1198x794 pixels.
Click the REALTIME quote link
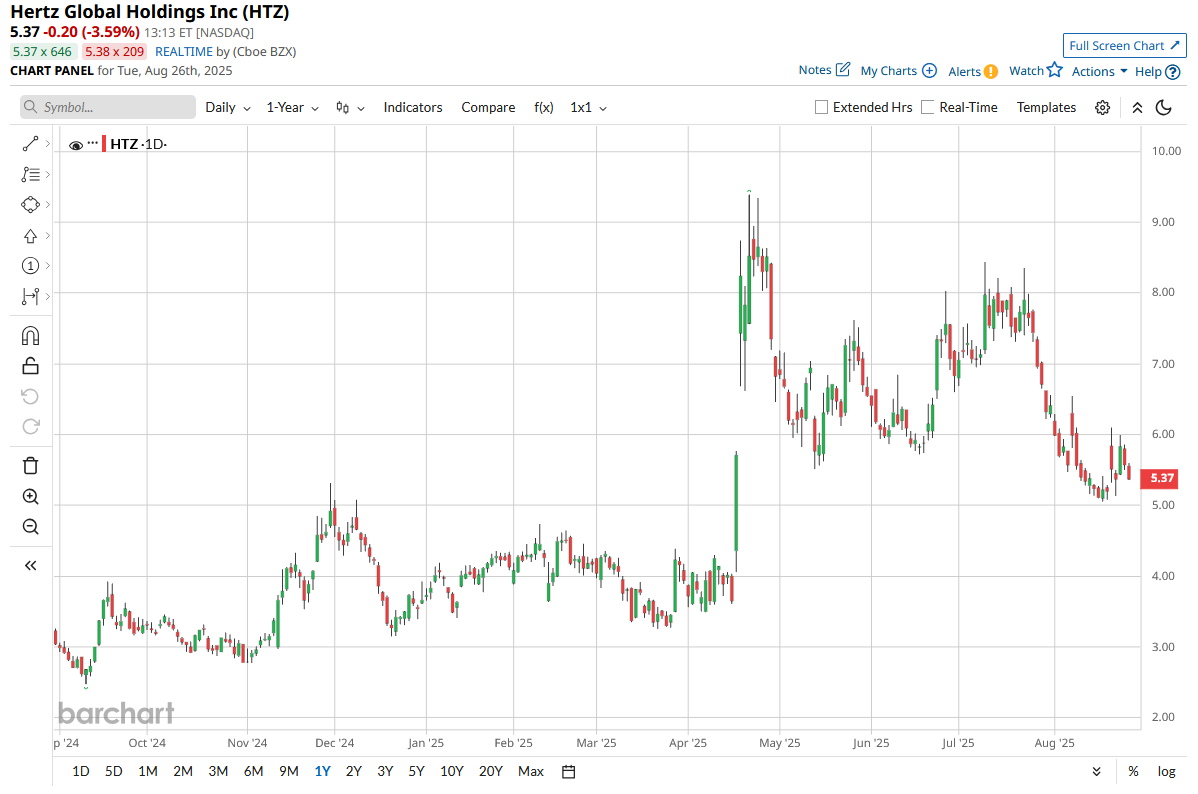point(183,52)
